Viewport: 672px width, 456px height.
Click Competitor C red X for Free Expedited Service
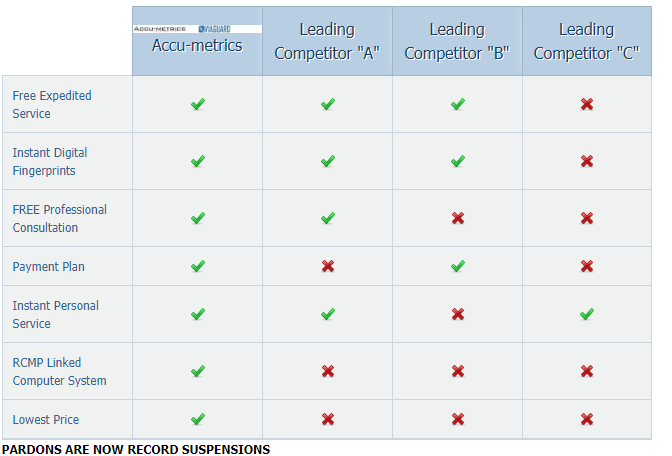[587, 104]
